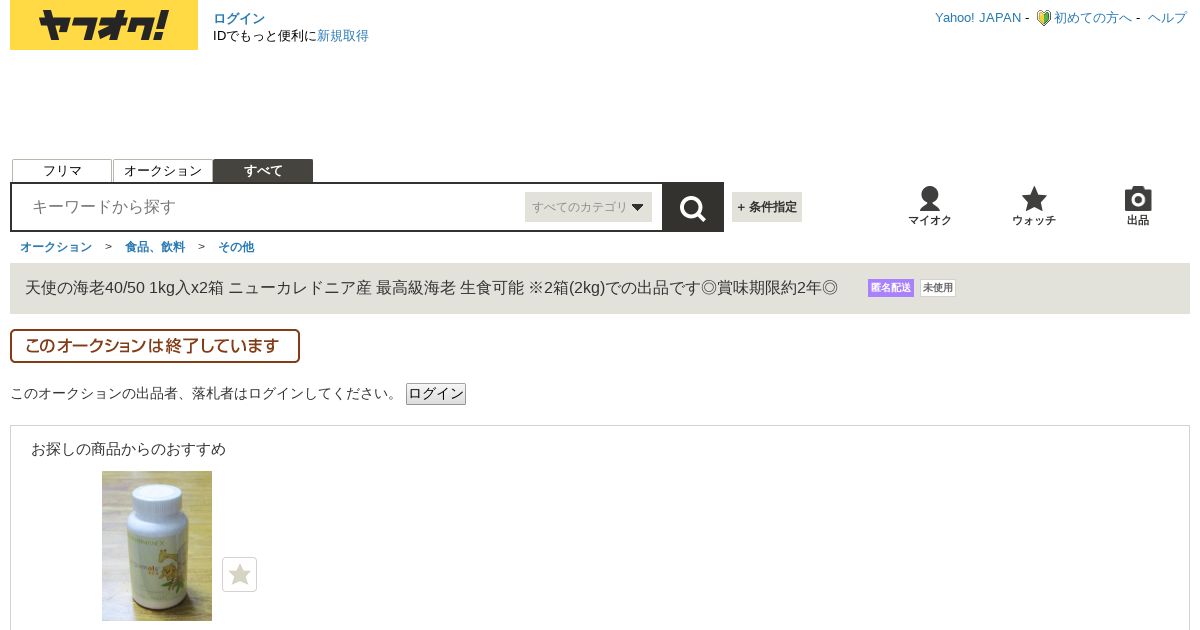Click the beginner leaf mark icon
The image size is (1200, 630).
1043,18
